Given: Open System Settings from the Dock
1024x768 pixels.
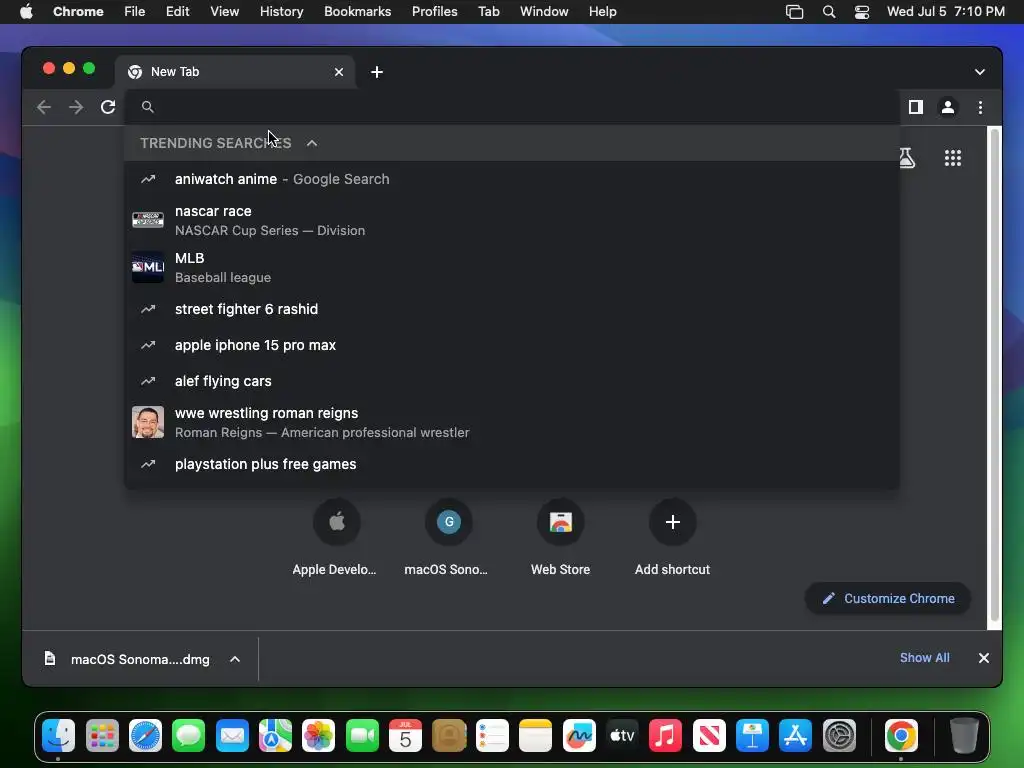Looking at the screenshot, I should (x=839, y=736).
